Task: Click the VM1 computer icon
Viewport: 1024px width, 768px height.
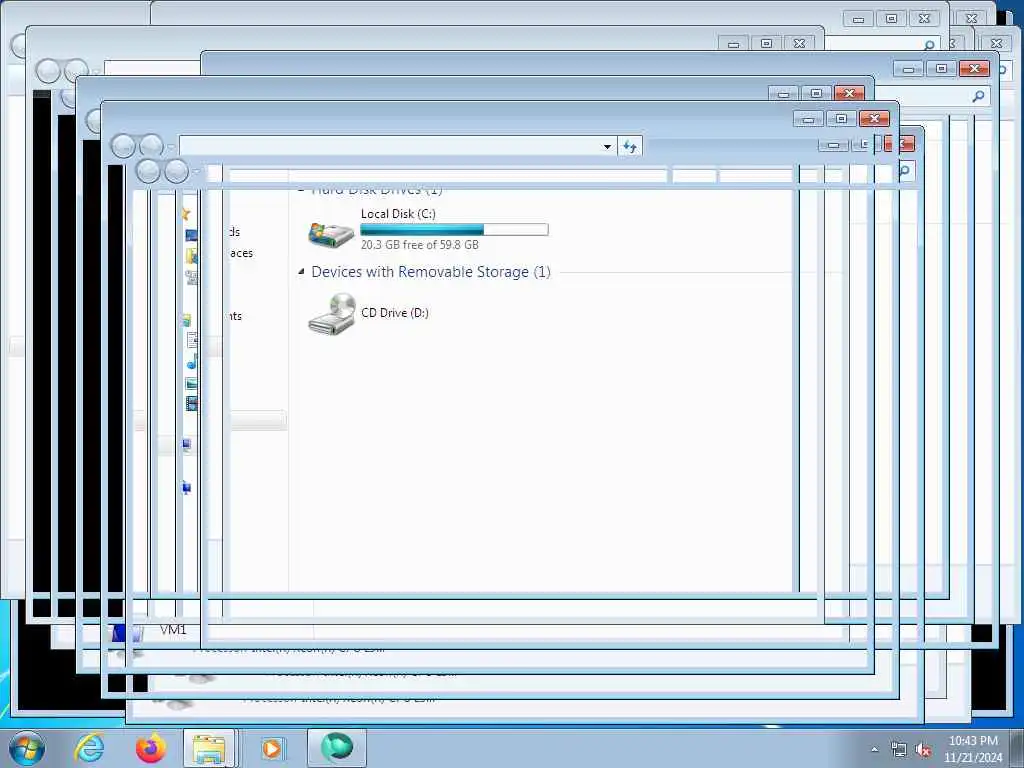Action: [127, 633]
